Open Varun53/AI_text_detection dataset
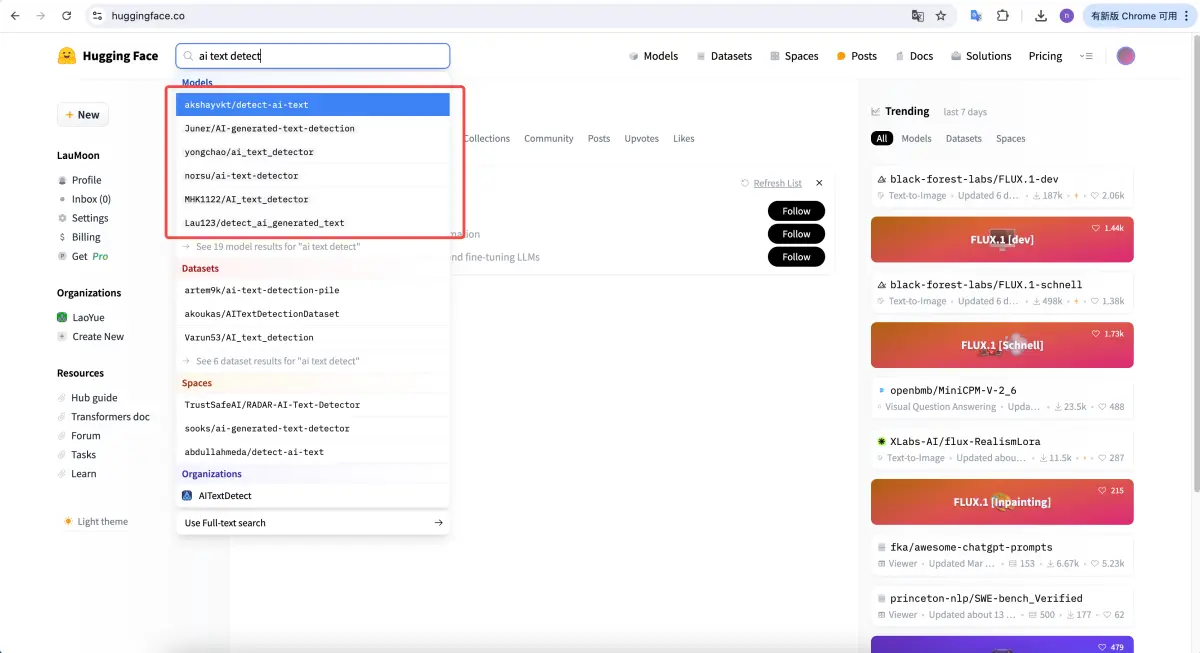The image size is (1200, 653). (313, 338)
